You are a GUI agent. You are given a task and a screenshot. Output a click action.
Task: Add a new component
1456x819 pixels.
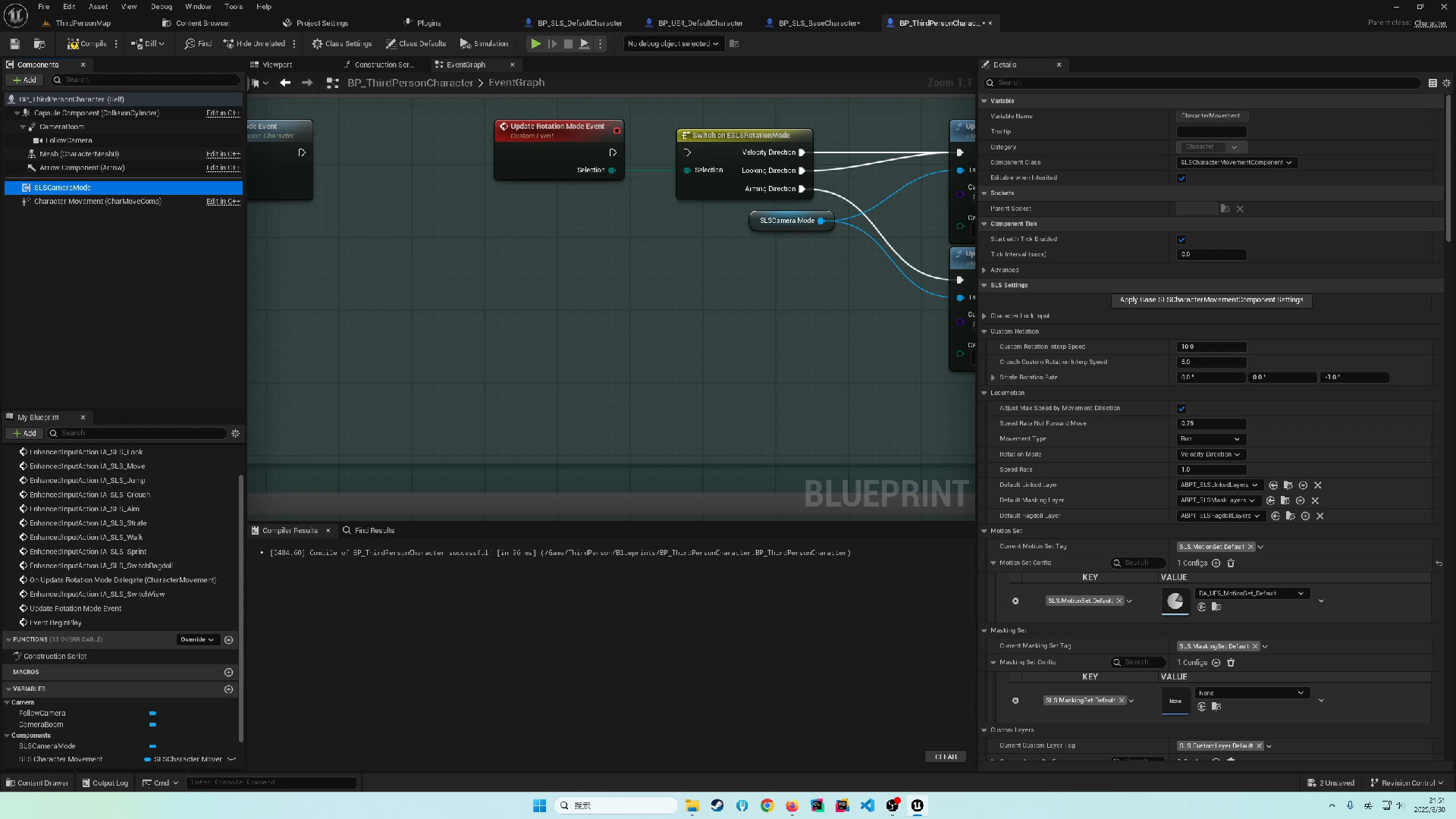[24, 80]
